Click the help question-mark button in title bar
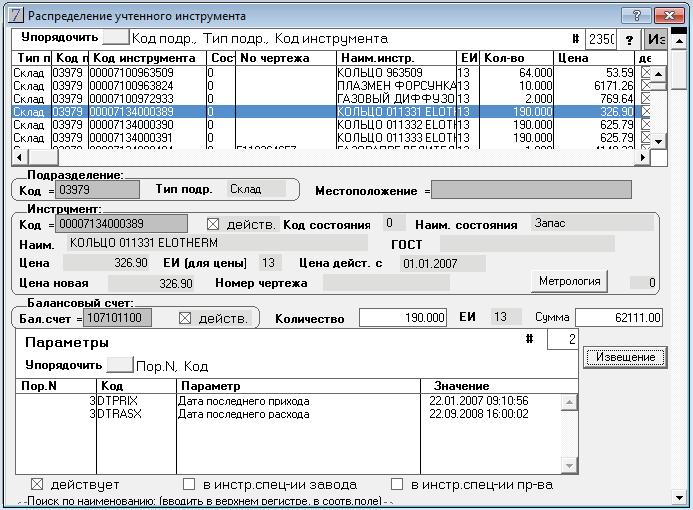 tap(636, 16)
